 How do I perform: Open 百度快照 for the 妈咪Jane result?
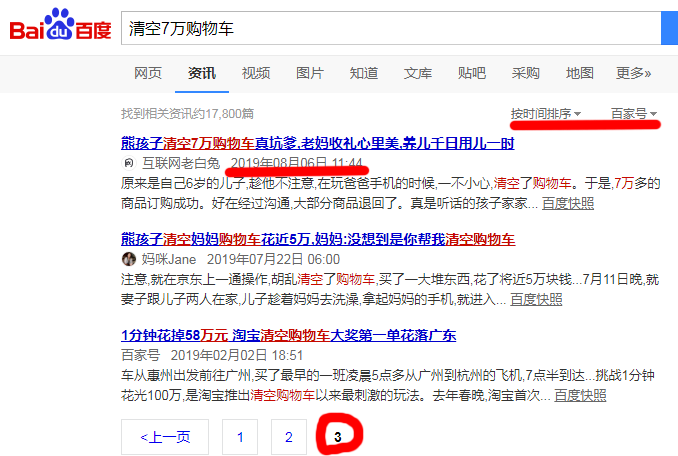(x=536, y=299)
